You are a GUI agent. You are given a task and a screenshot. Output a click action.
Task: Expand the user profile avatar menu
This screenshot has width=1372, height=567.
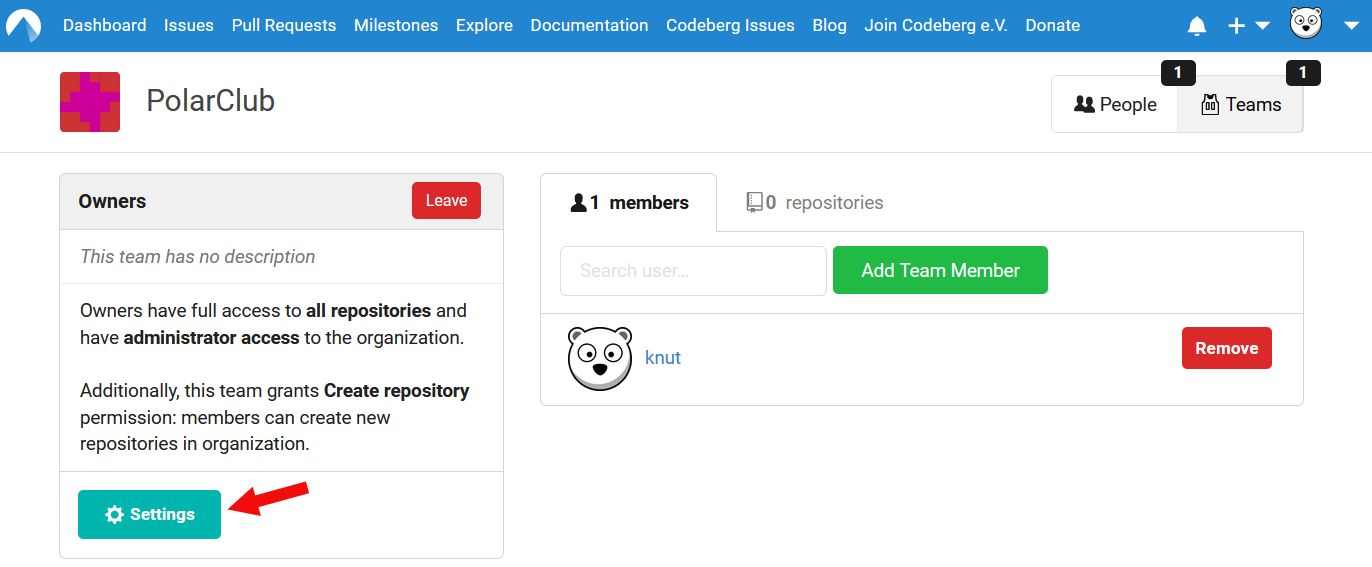point(1321,24)
